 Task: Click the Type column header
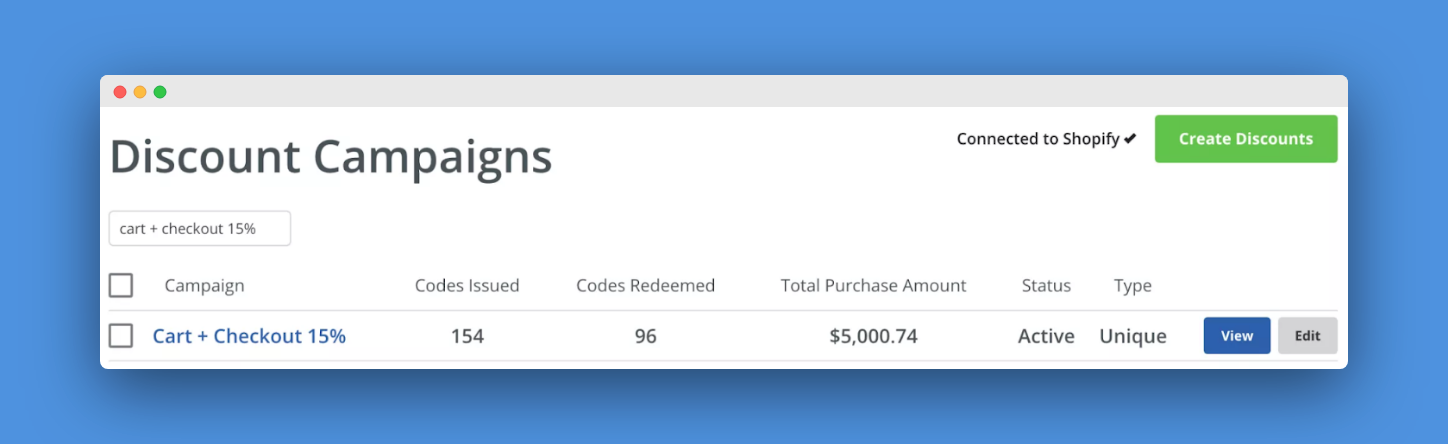[x=1132, y=286]
